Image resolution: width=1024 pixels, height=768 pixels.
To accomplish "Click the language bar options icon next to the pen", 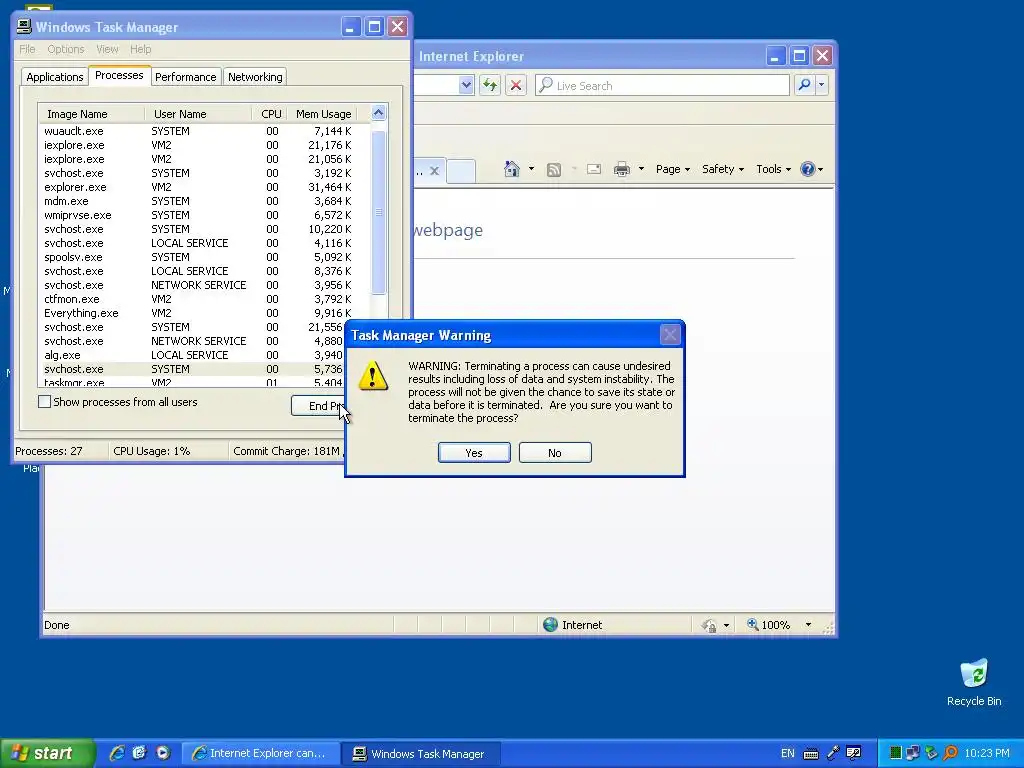I will (x=854, y=753).
